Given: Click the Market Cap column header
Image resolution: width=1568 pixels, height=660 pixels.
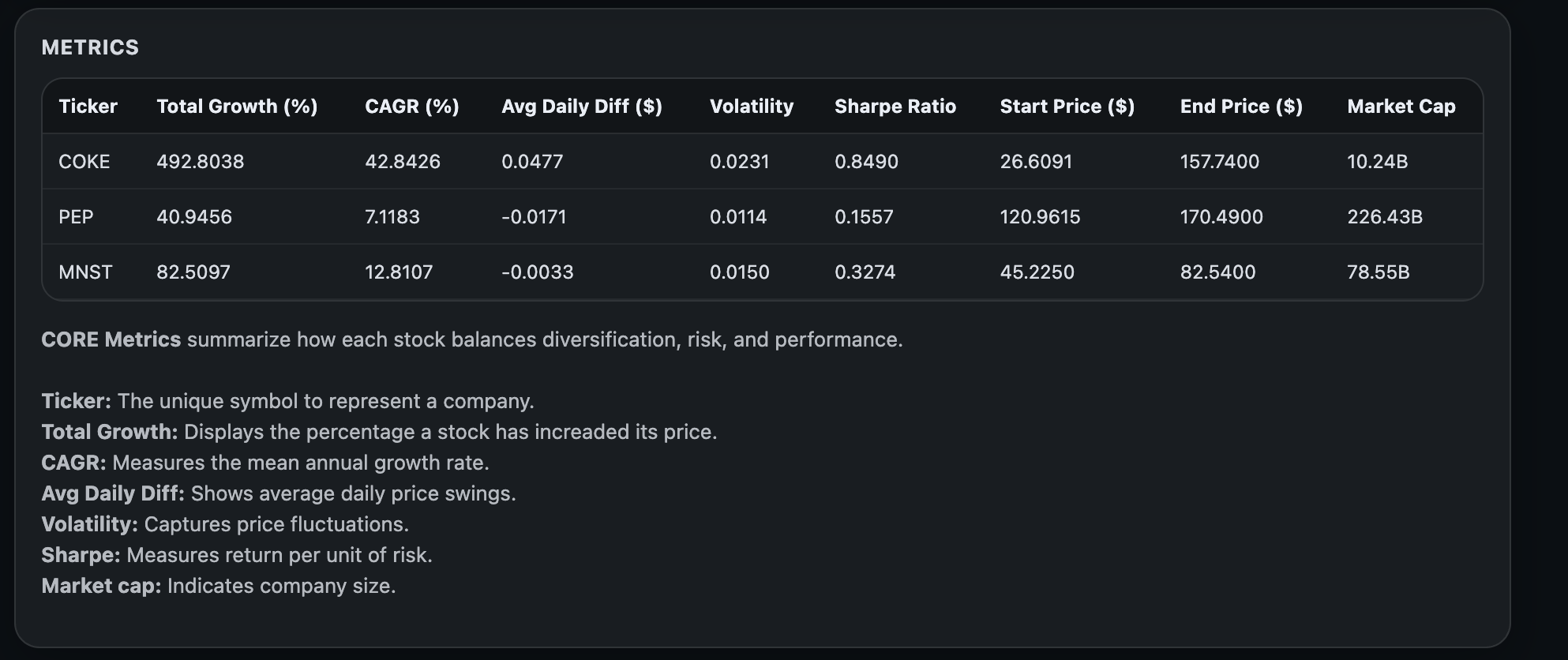Looking at the screenshot, I should pyautogui.click(x=1401, y=107).
